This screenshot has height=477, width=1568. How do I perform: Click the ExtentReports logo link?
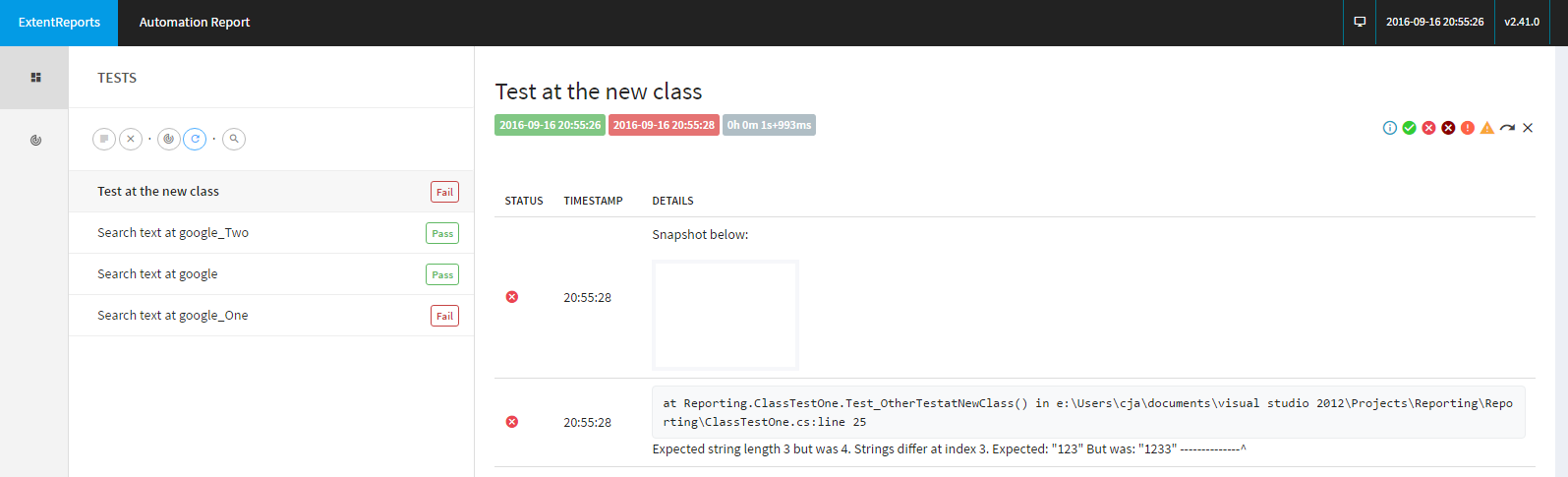(59, 23)
